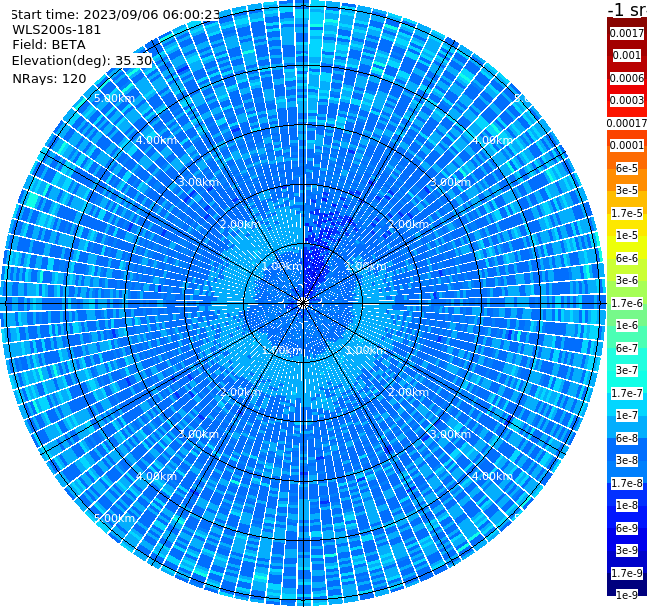
Task: Click the lower-right 2.00km range label
Action: (408, 392)
